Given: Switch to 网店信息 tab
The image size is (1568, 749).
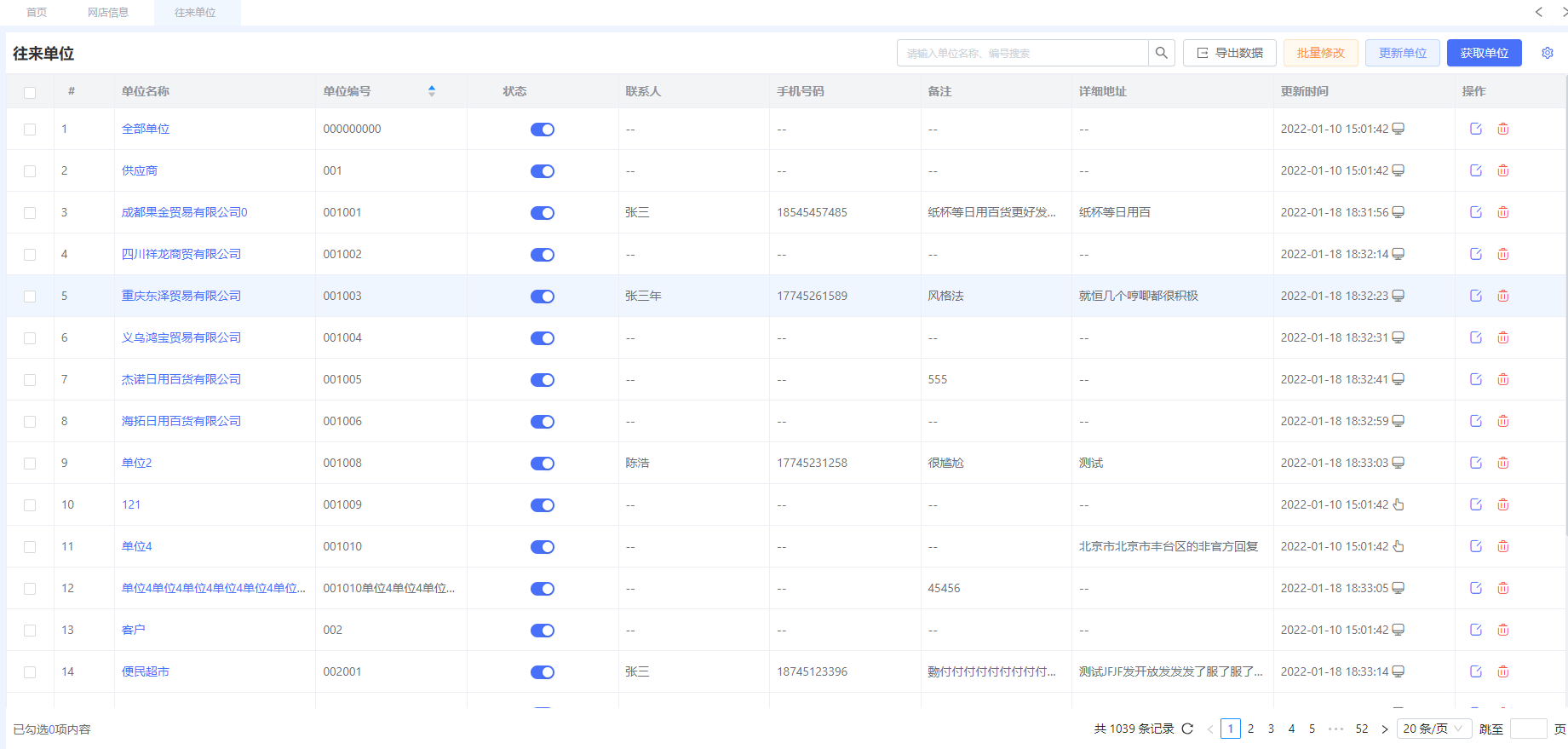Looking at the screenshot, I should (108, 12).
